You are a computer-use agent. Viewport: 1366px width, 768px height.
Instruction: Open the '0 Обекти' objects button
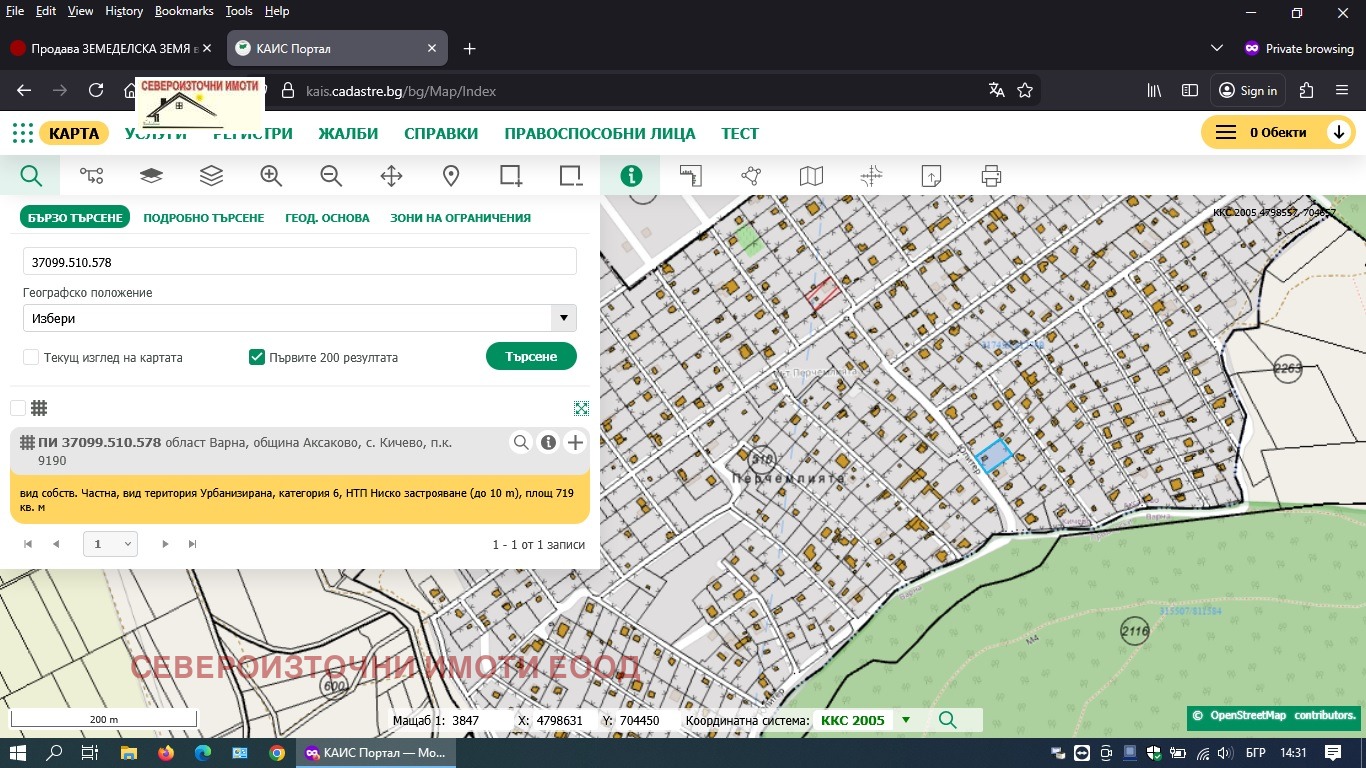click(x=1277, y=133)
